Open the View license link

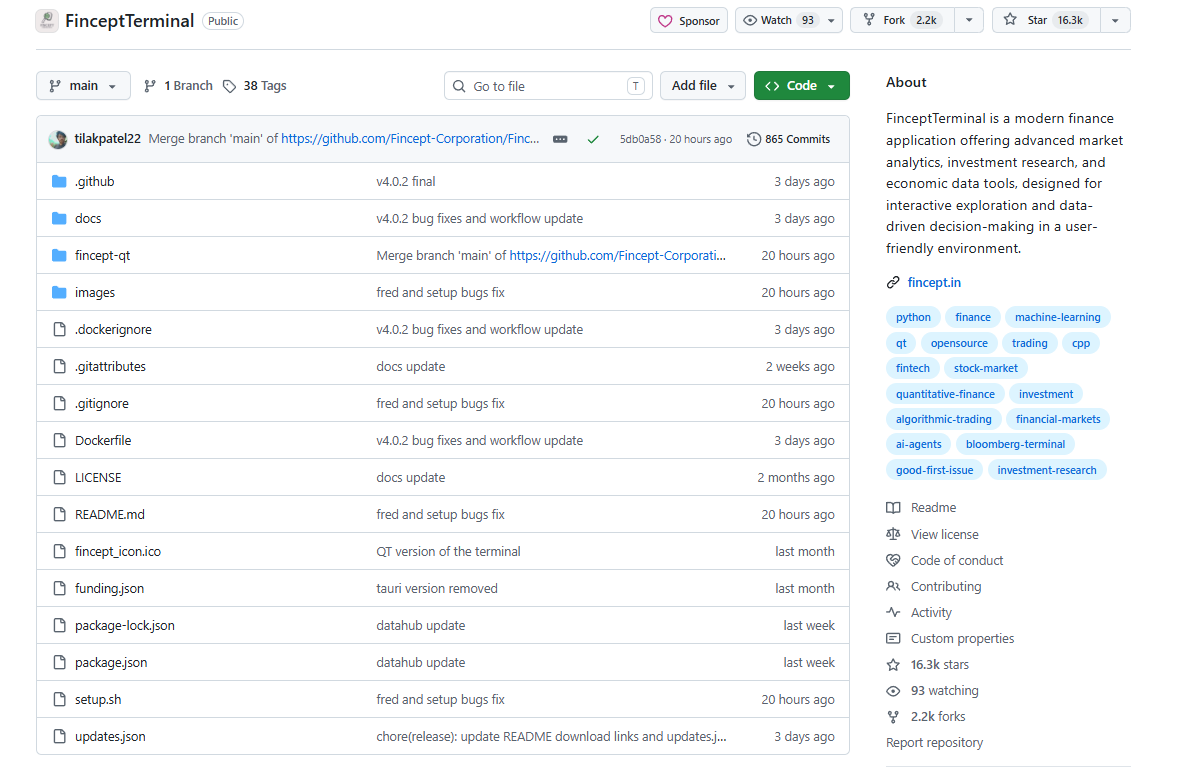click(x=944, y=534)
